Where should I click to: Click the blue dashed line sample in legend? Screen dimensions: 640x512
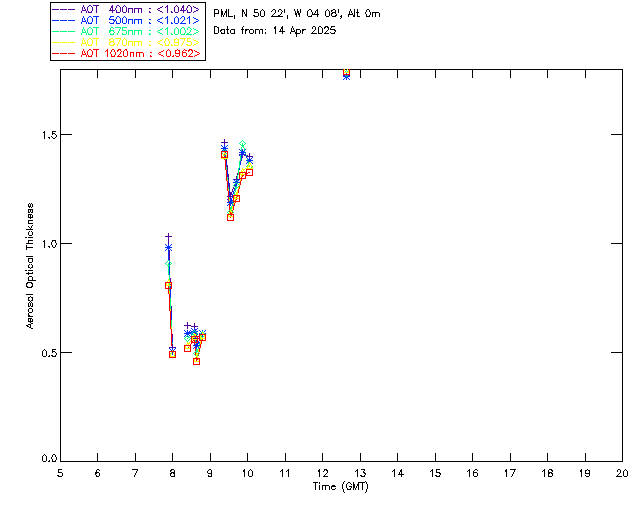[x=64, y=20]
